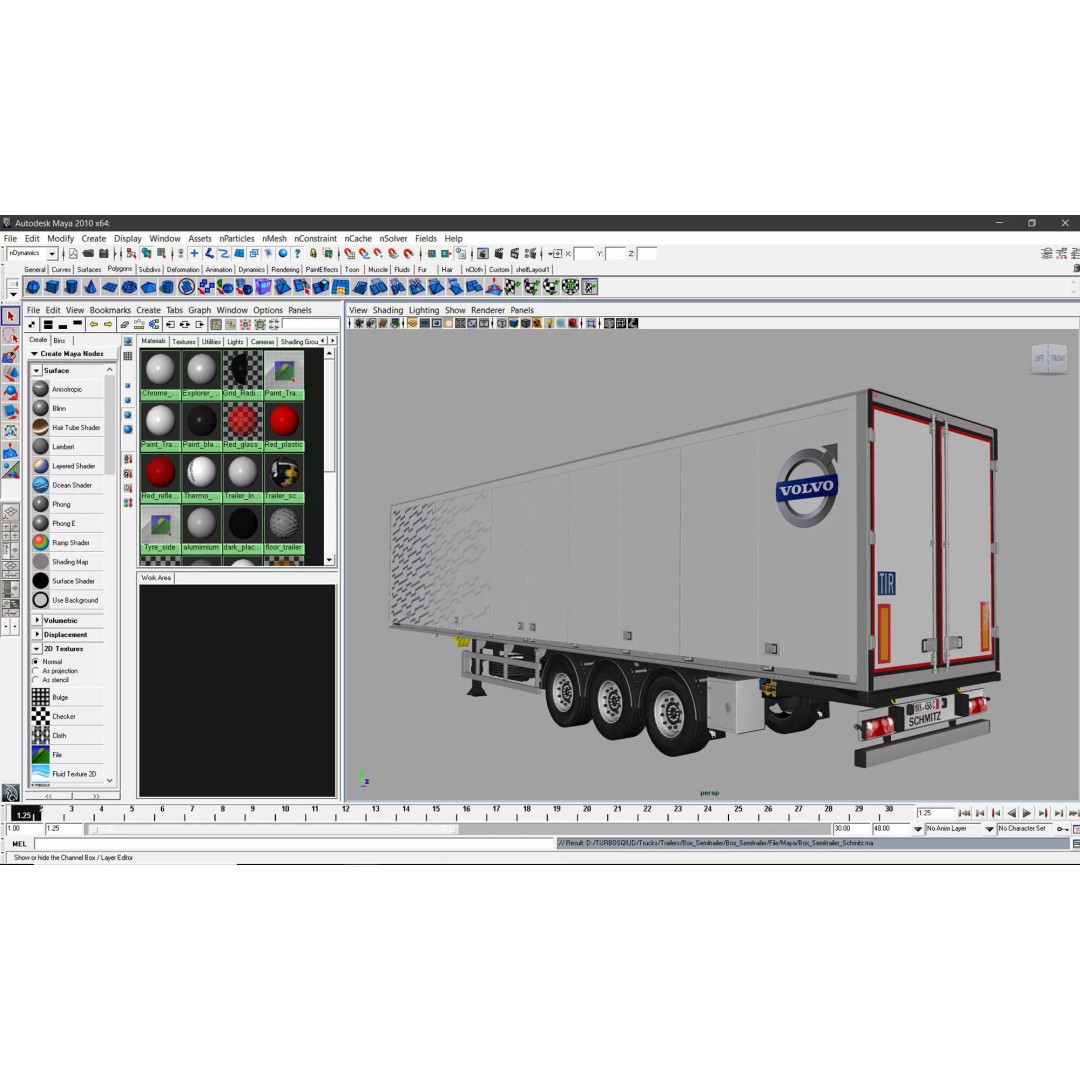Open Hypershade Bookmarks menu
The image size is (1080, 1080).
(110, 310)
